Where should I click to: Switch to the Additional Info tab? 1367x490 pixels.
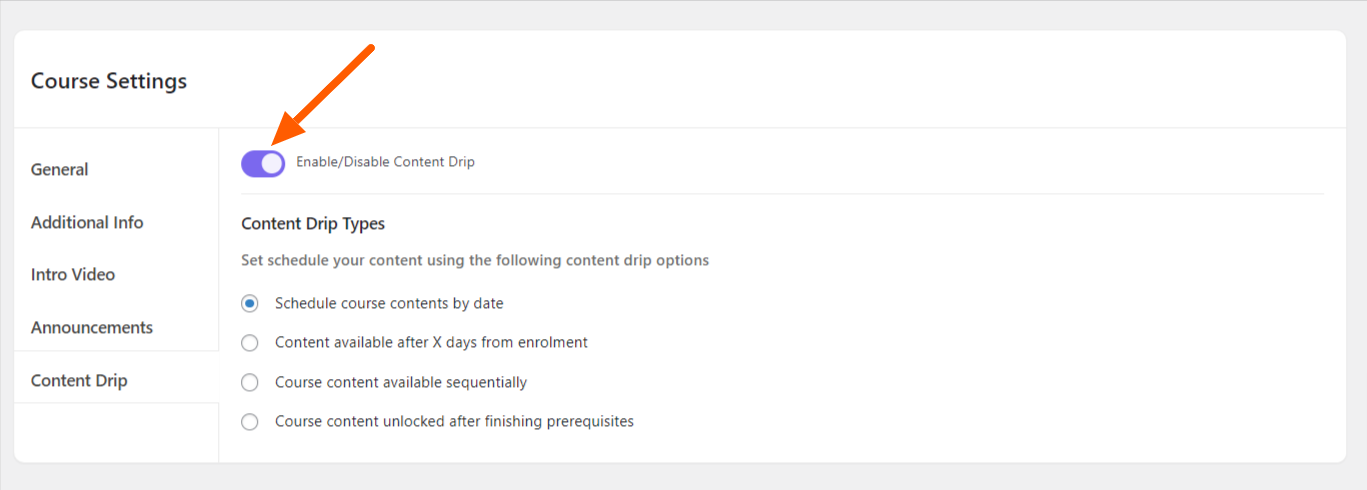pyautogui.click(x=87, y=223)
